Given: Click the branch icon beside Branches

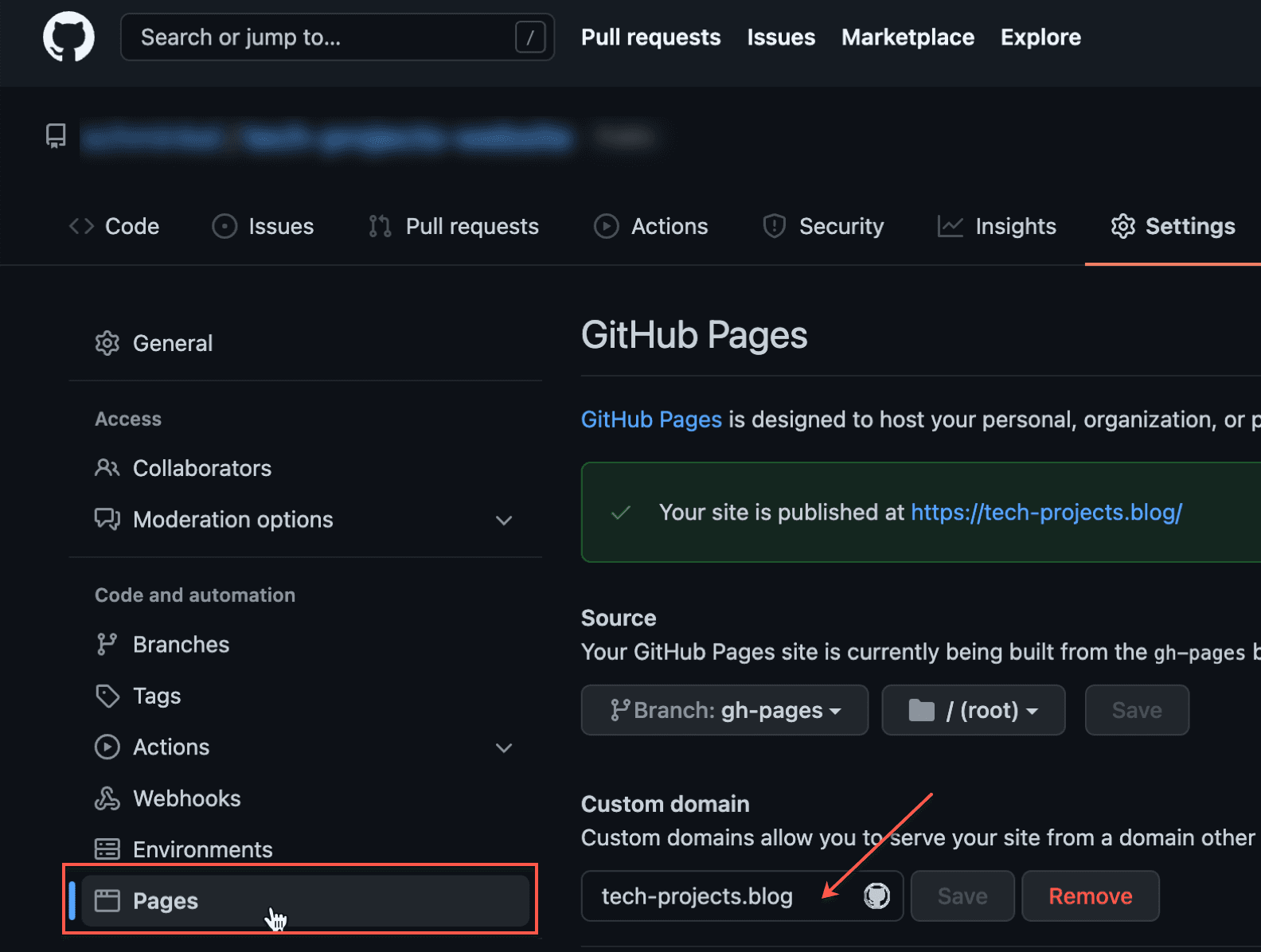Looking at the screenshot, I should click(x=107, y=644).
